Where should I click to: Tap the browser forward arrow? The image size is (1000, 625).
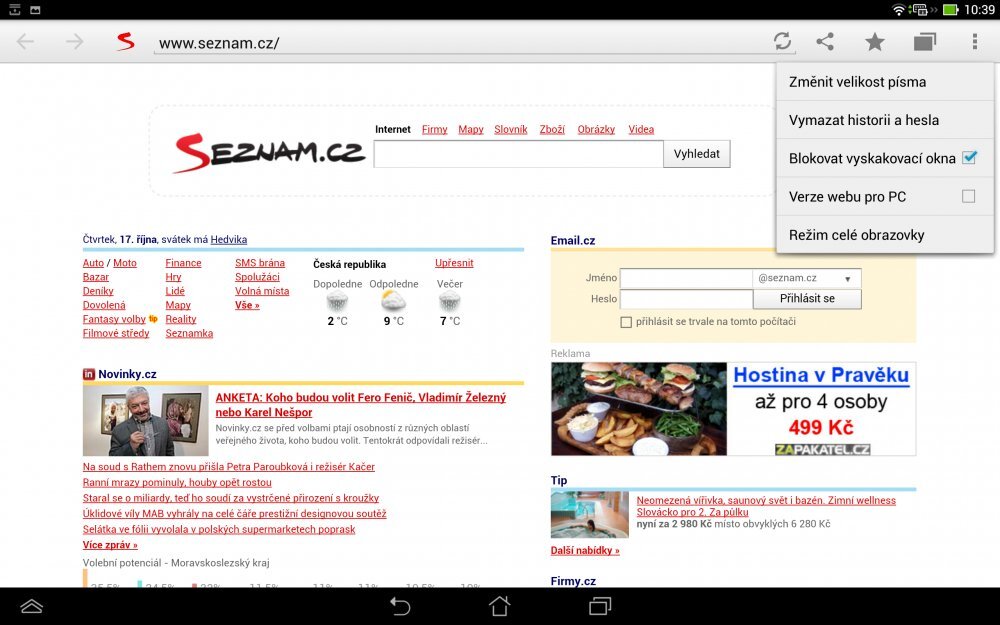coord(74,42)
